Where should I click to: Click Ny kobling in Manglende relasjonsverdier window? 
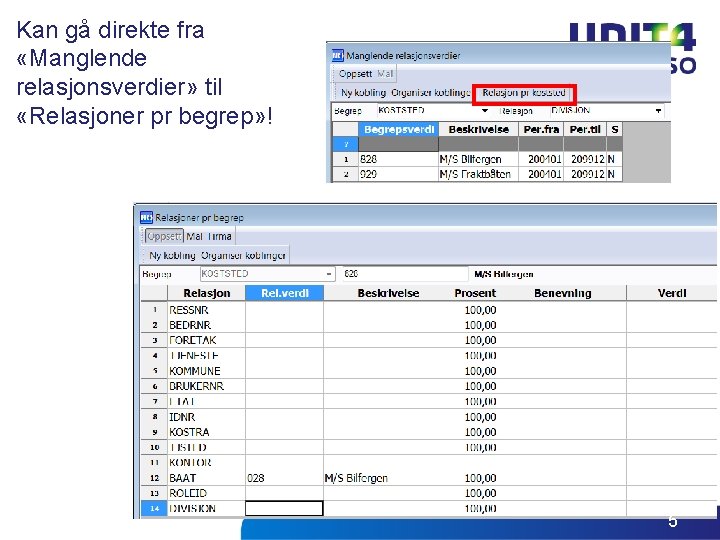tap(363, 92)
